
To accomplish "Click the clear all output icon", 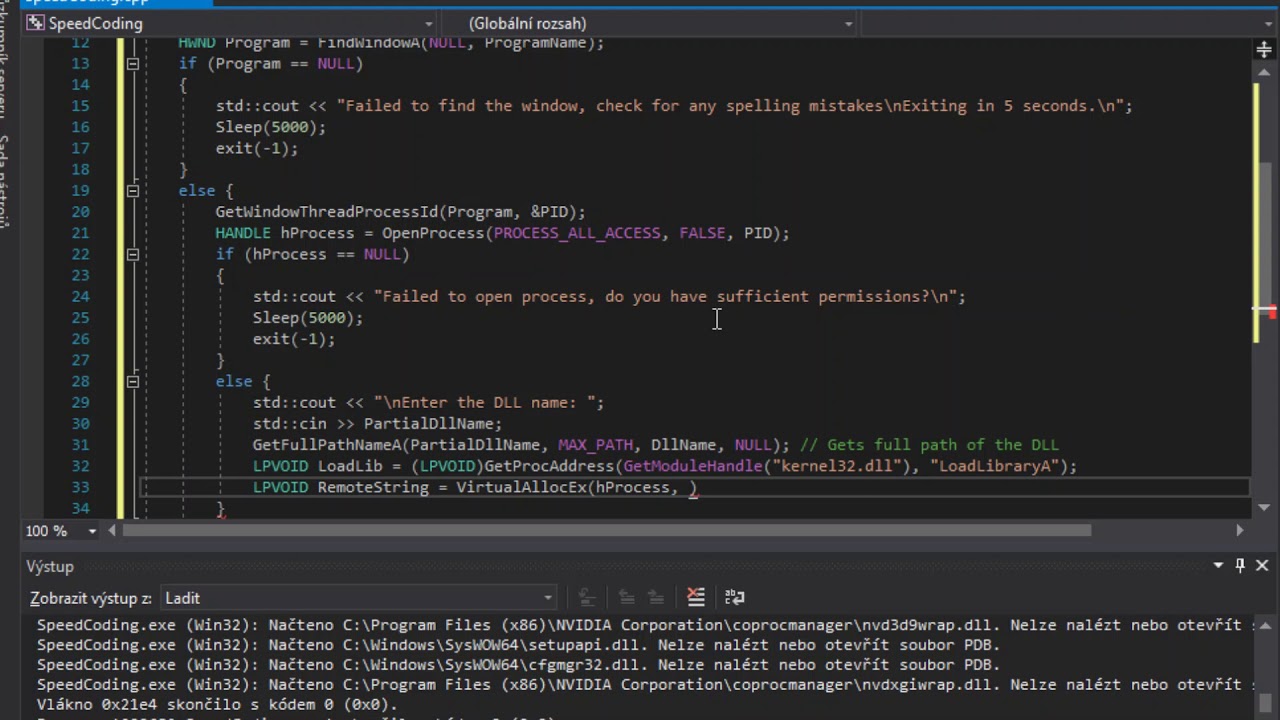I will (x=696, y=597).
